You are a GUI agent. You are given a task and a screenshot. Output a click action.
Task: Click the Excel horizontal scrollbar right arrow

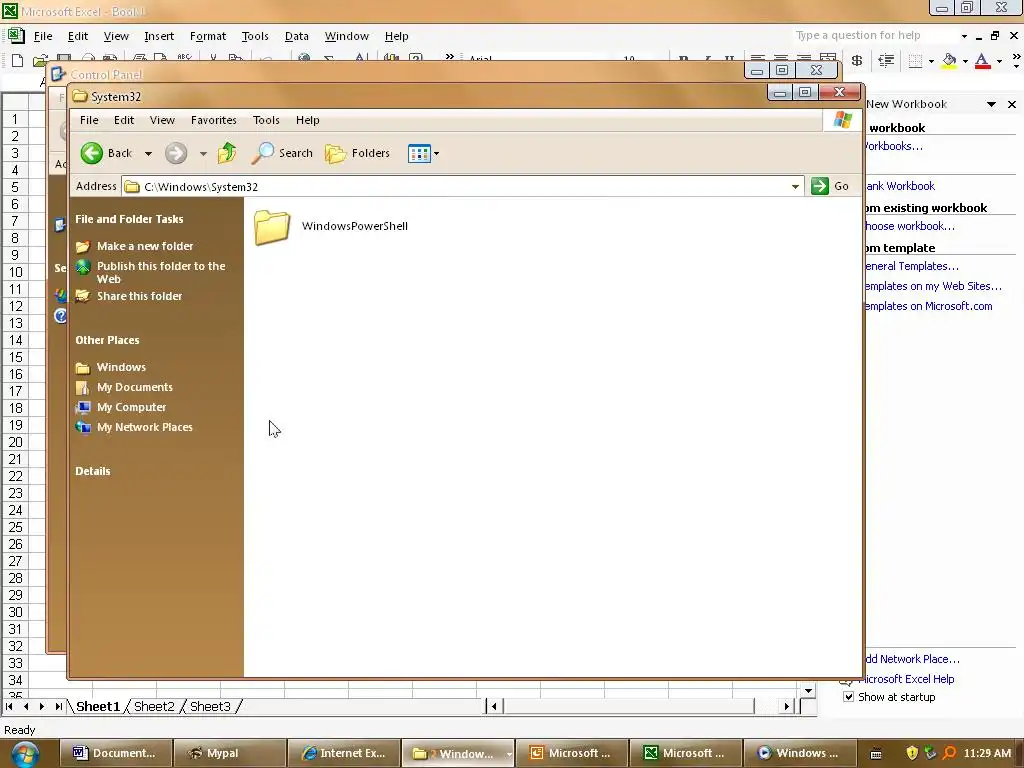[786, 706]
